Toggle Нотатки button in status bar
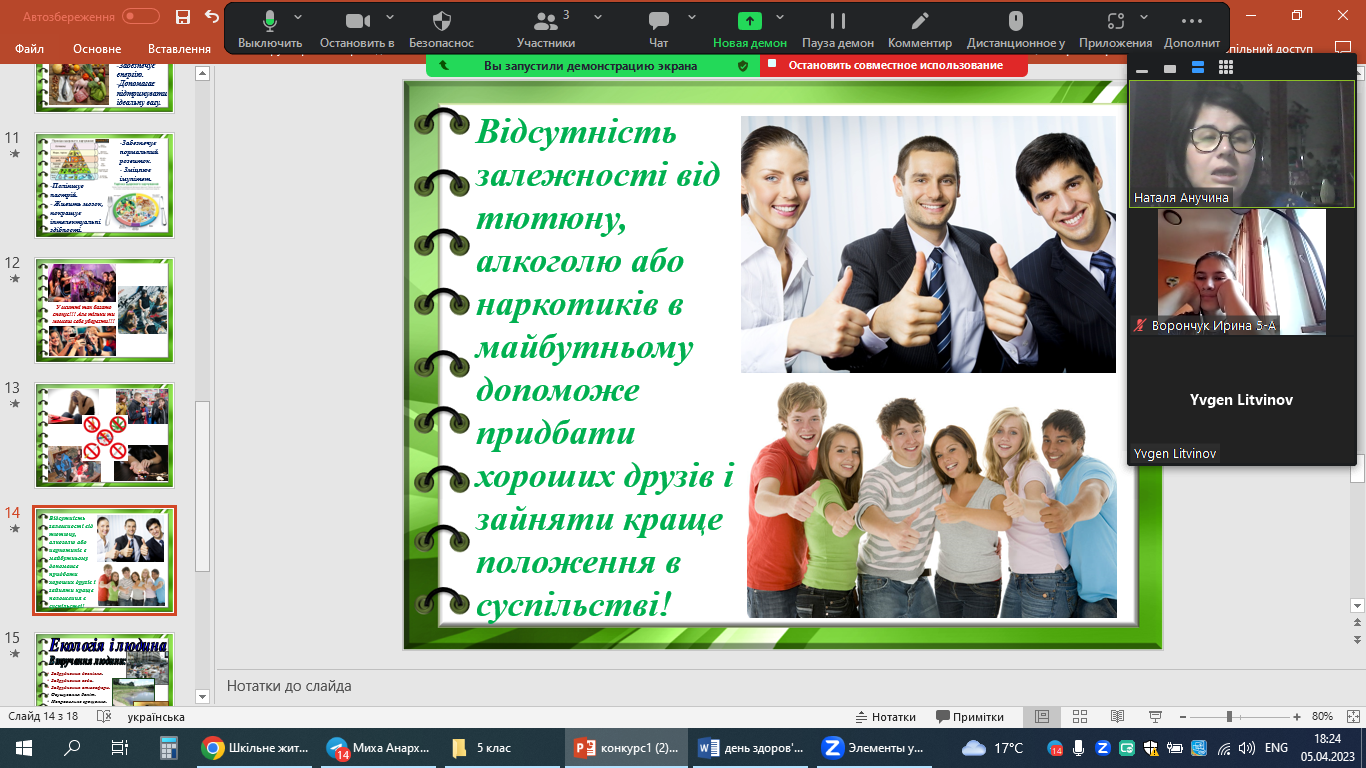The width and height of the screenshot is (1366, 768). [887, 717]
